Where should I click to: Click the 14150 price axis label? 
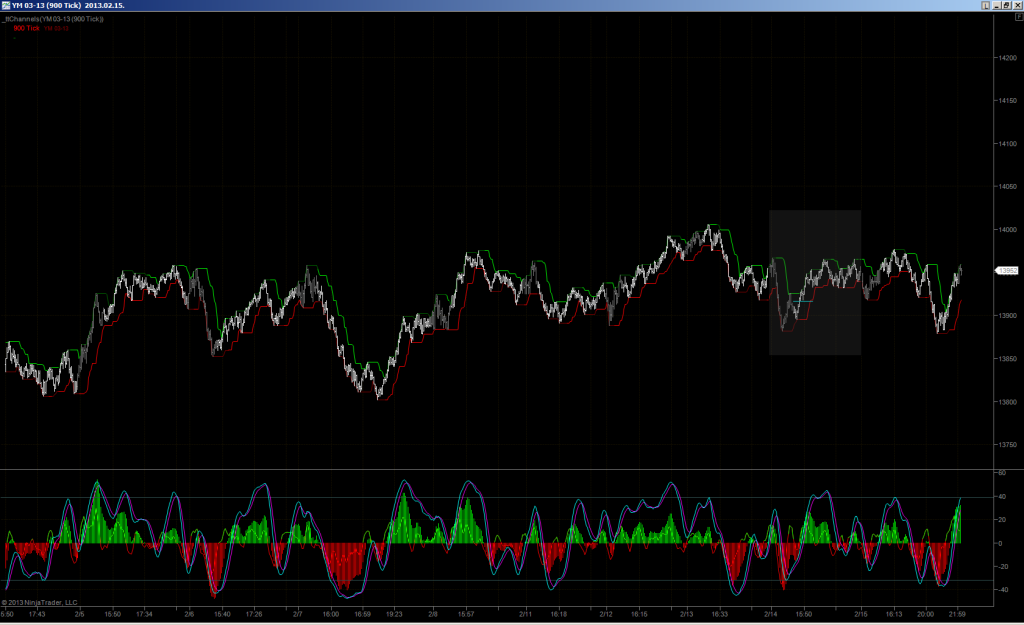point(1008,101)
